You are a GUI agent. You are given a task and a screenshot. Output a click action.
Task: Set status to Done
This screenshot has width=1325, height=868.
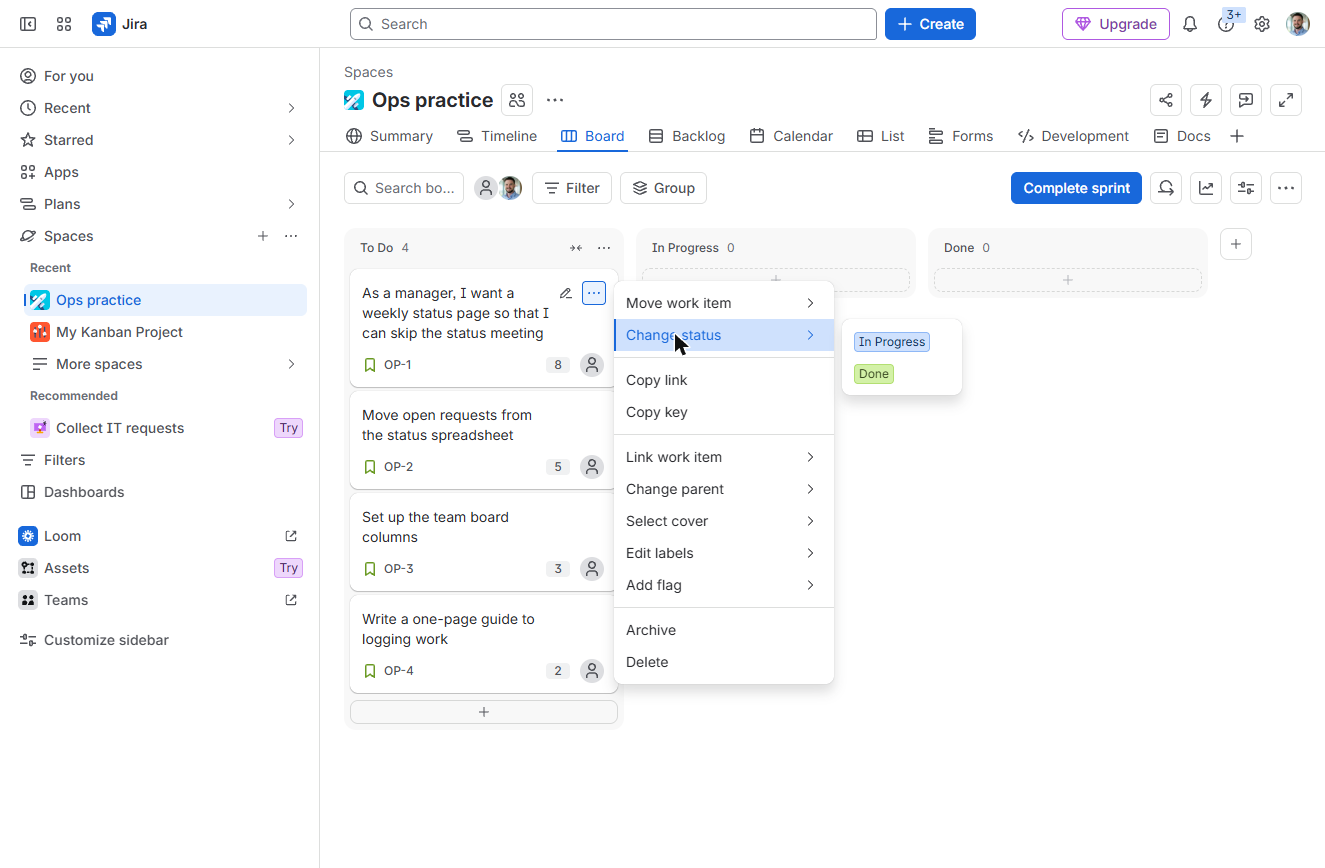tap(874, 374)
